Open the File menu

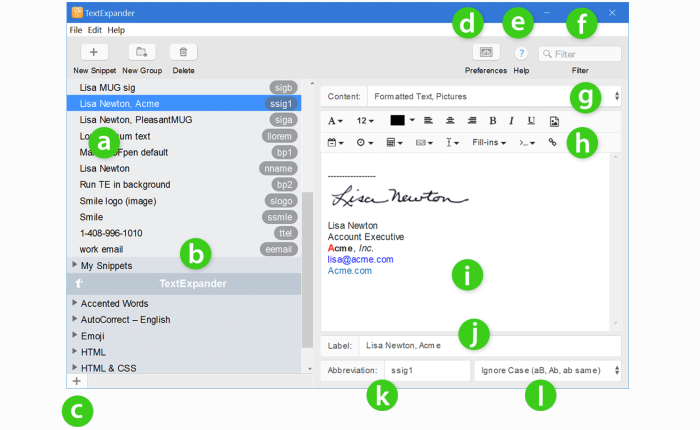tap(75, 30)
